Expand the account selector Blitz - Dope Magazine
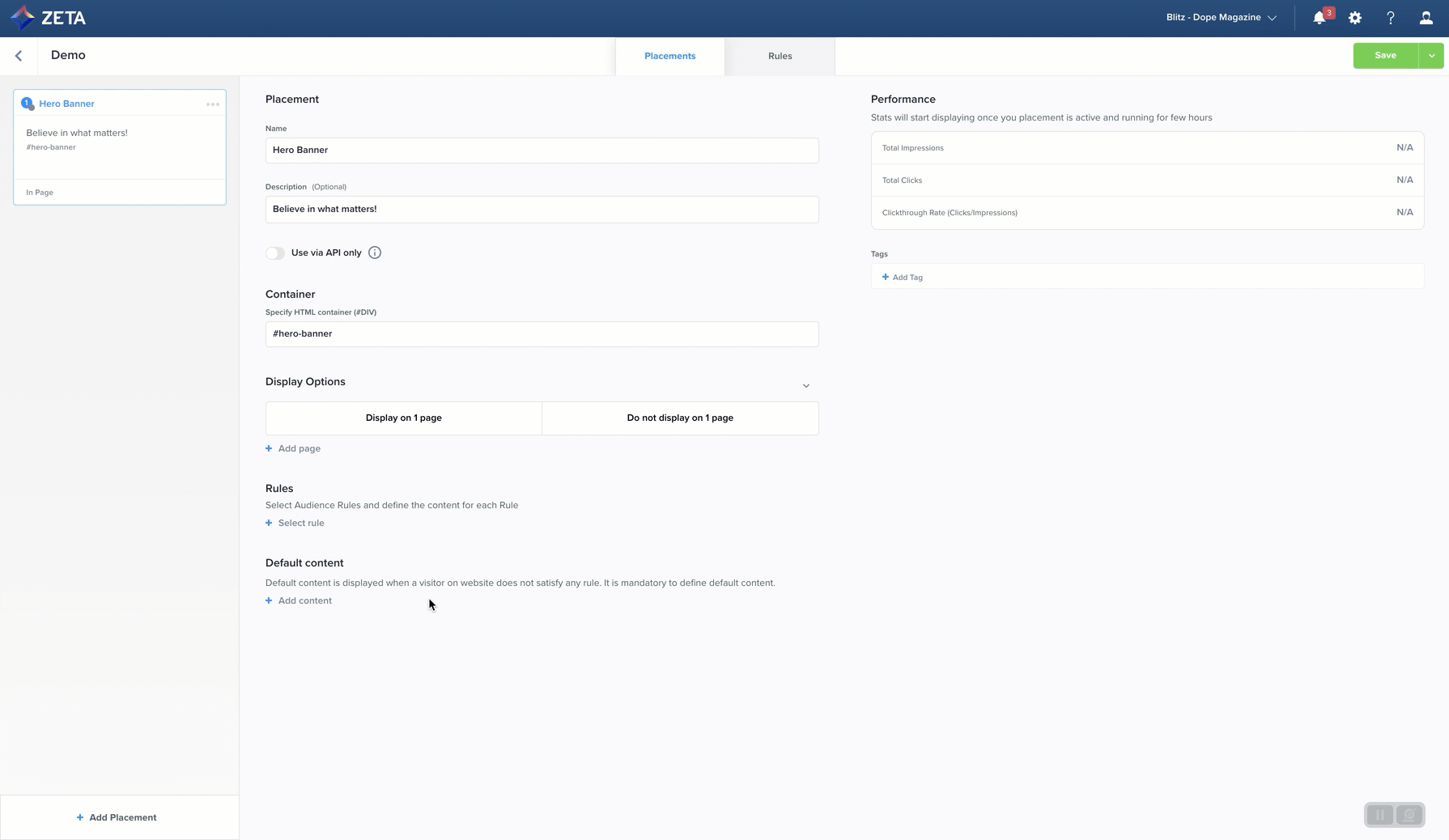The width and height of the screenshot is (1449, 840). pos(1221,18)
